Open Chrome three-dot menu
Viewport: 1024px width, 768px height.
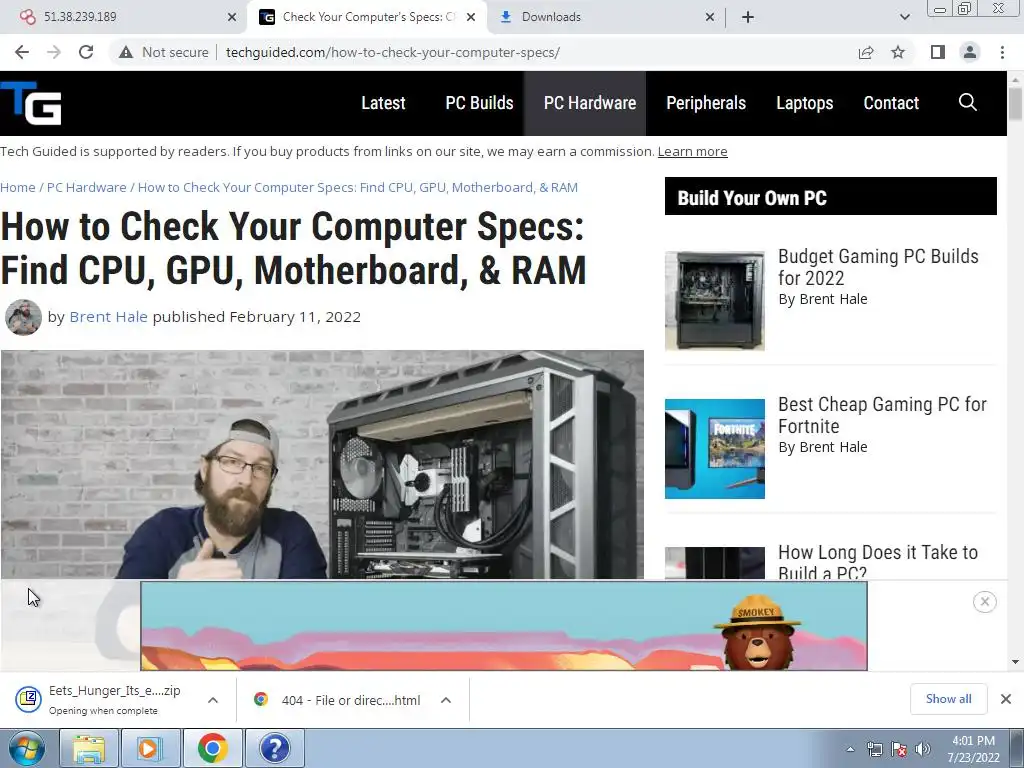(x=1002, y=52)
